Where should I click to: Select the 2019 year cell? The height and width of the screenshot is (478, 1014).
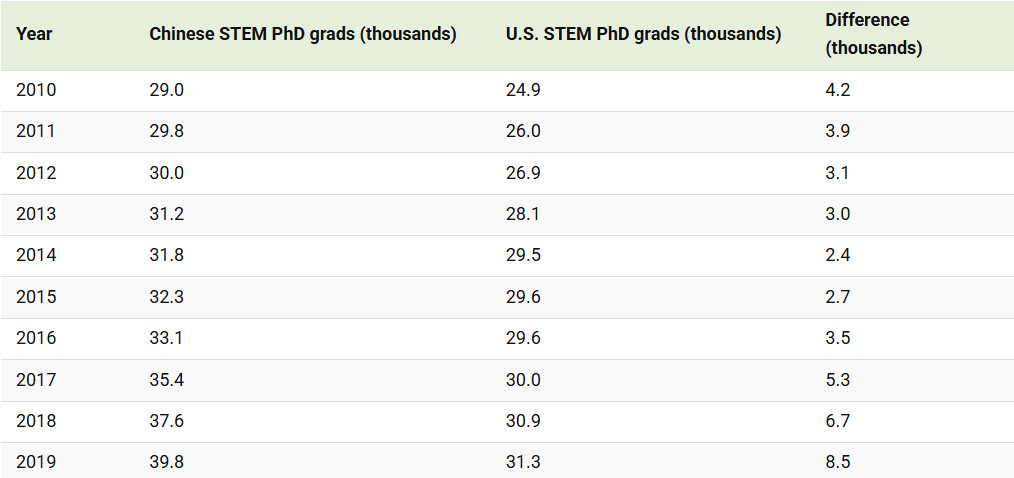36,462
